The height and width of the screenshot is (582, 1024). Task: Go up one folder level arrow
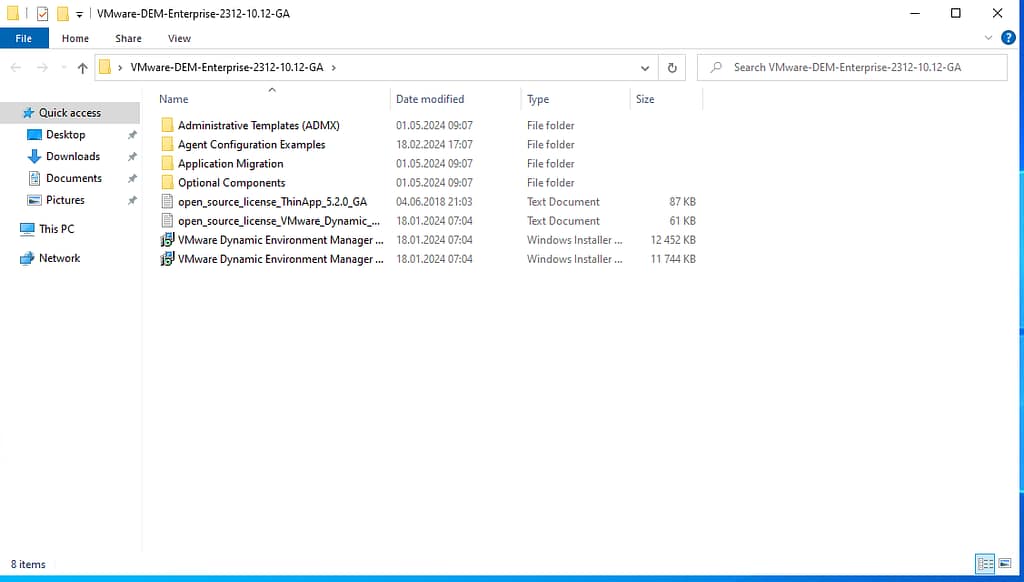coord(82,68)
